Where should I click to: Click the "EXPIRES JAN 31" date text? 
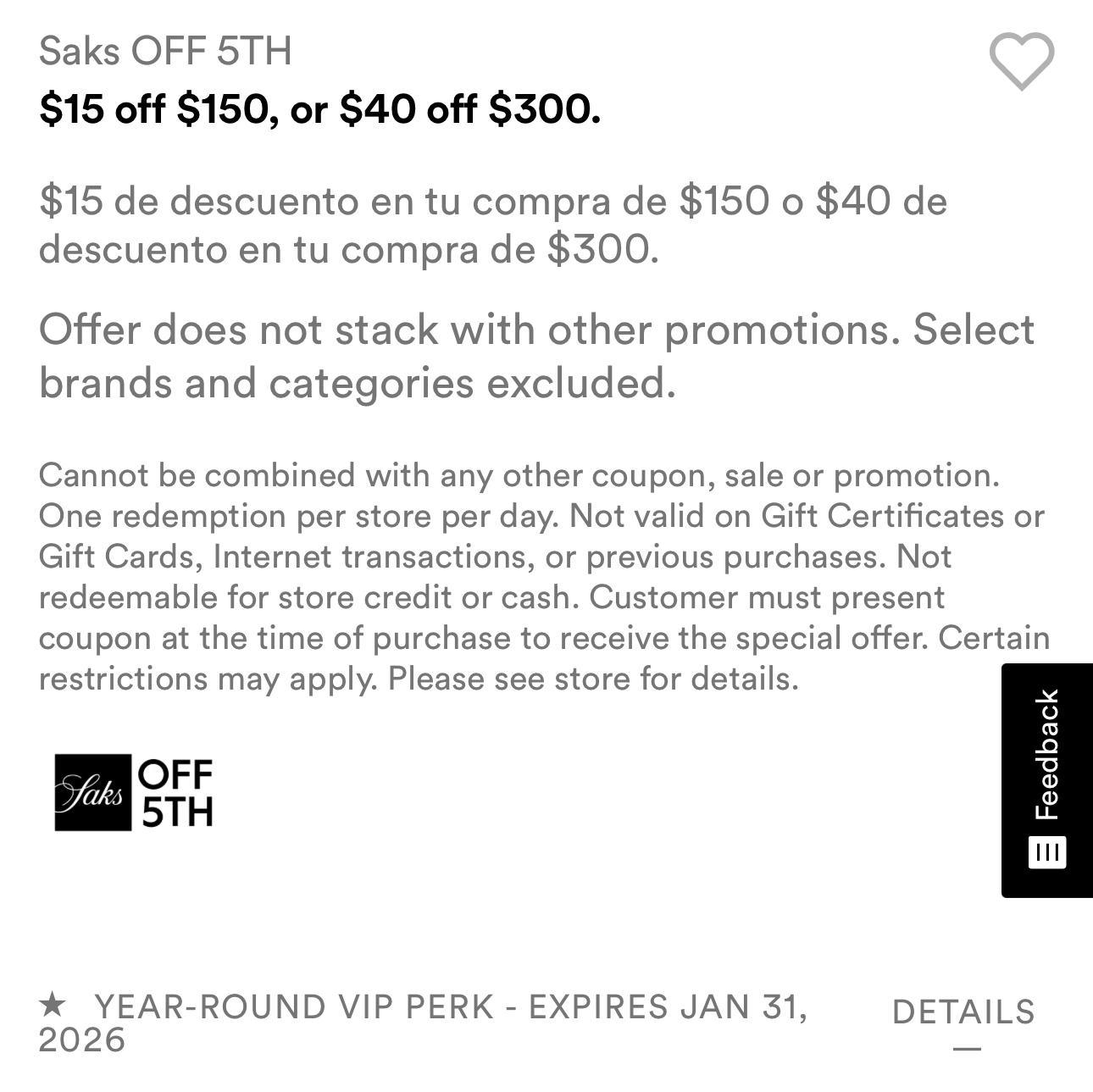pyautogui.click(x=667, y=1006)
